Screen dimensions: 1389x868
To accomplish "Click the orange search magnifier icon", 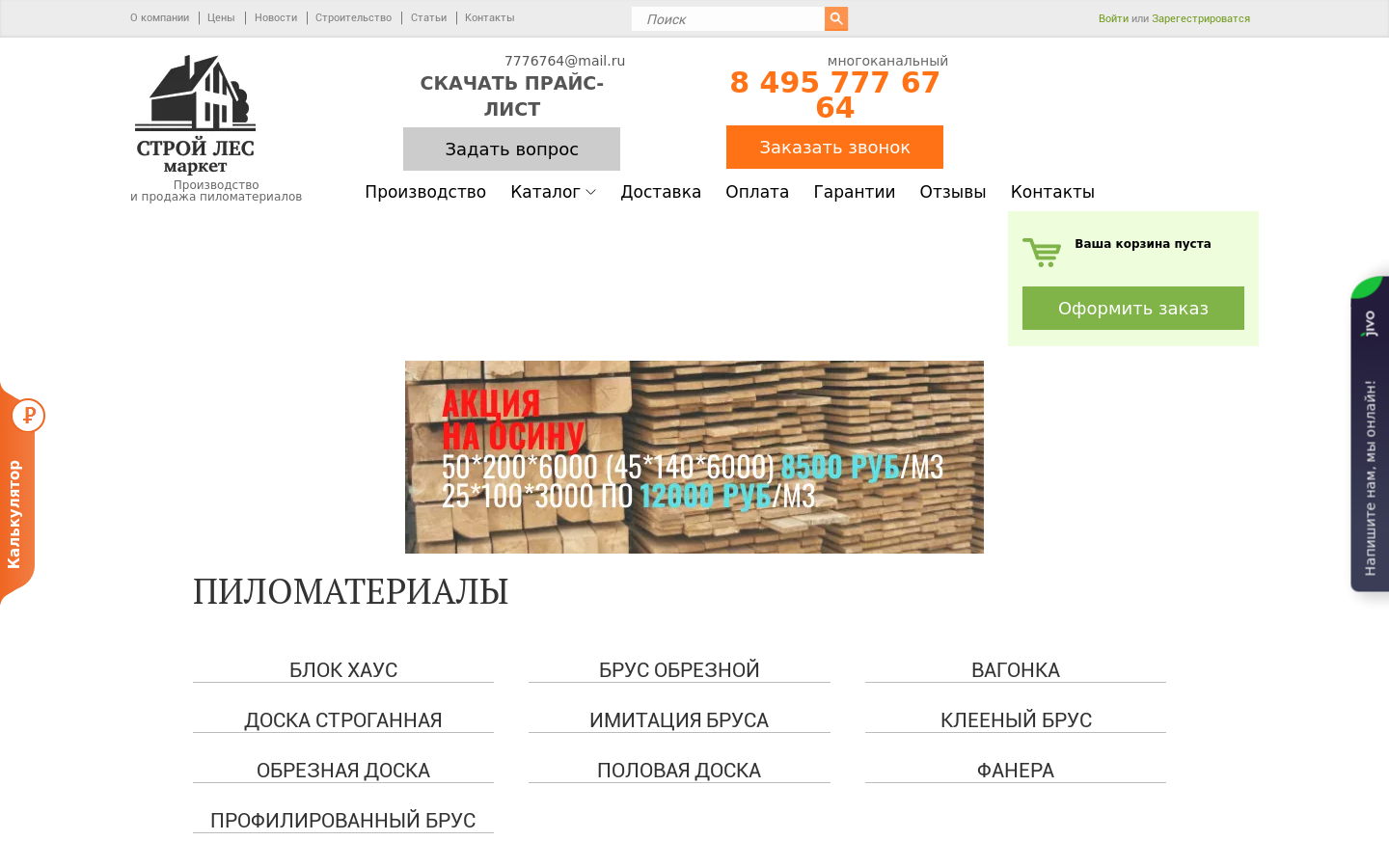I will (836, 18).
